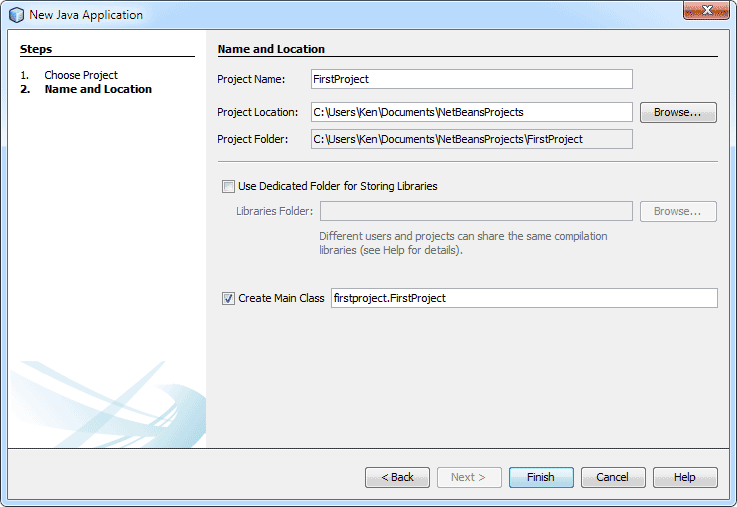Click into the Project Location field
Screen dimensions: 737x507
tap(471, 112)
